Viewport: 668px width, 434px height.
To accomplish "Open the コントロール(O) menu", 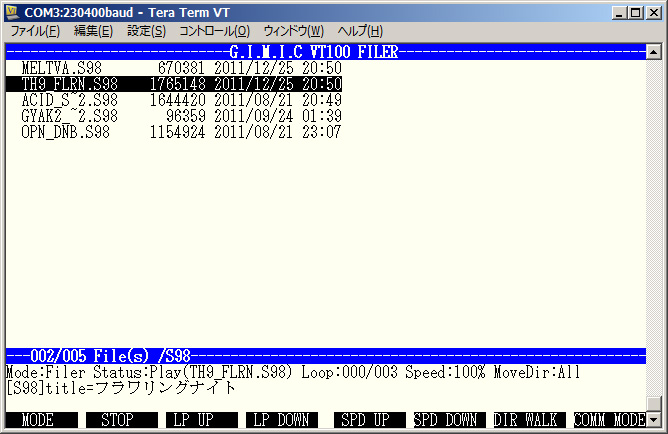I will pyautogui.click(x=214, y=31).
